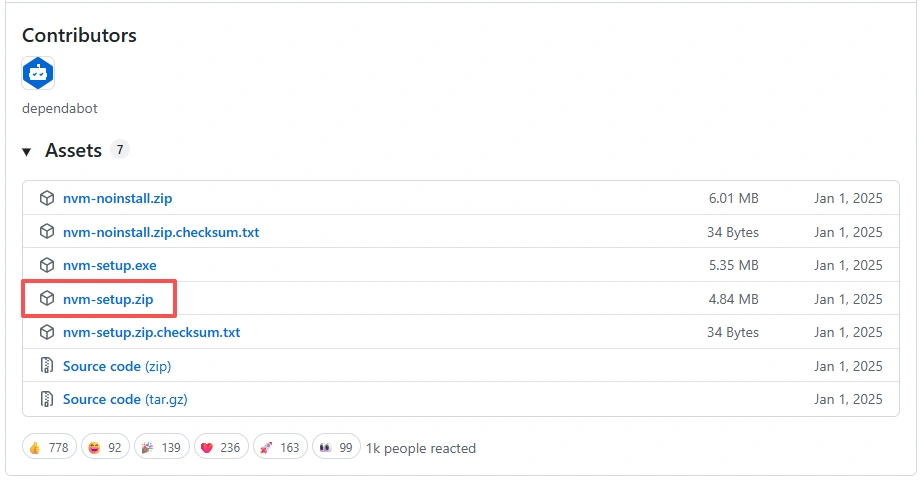This screenshot has height=480, width=924.
Task: Download nvm-noinstall.zip
Action: pos(117,199)
